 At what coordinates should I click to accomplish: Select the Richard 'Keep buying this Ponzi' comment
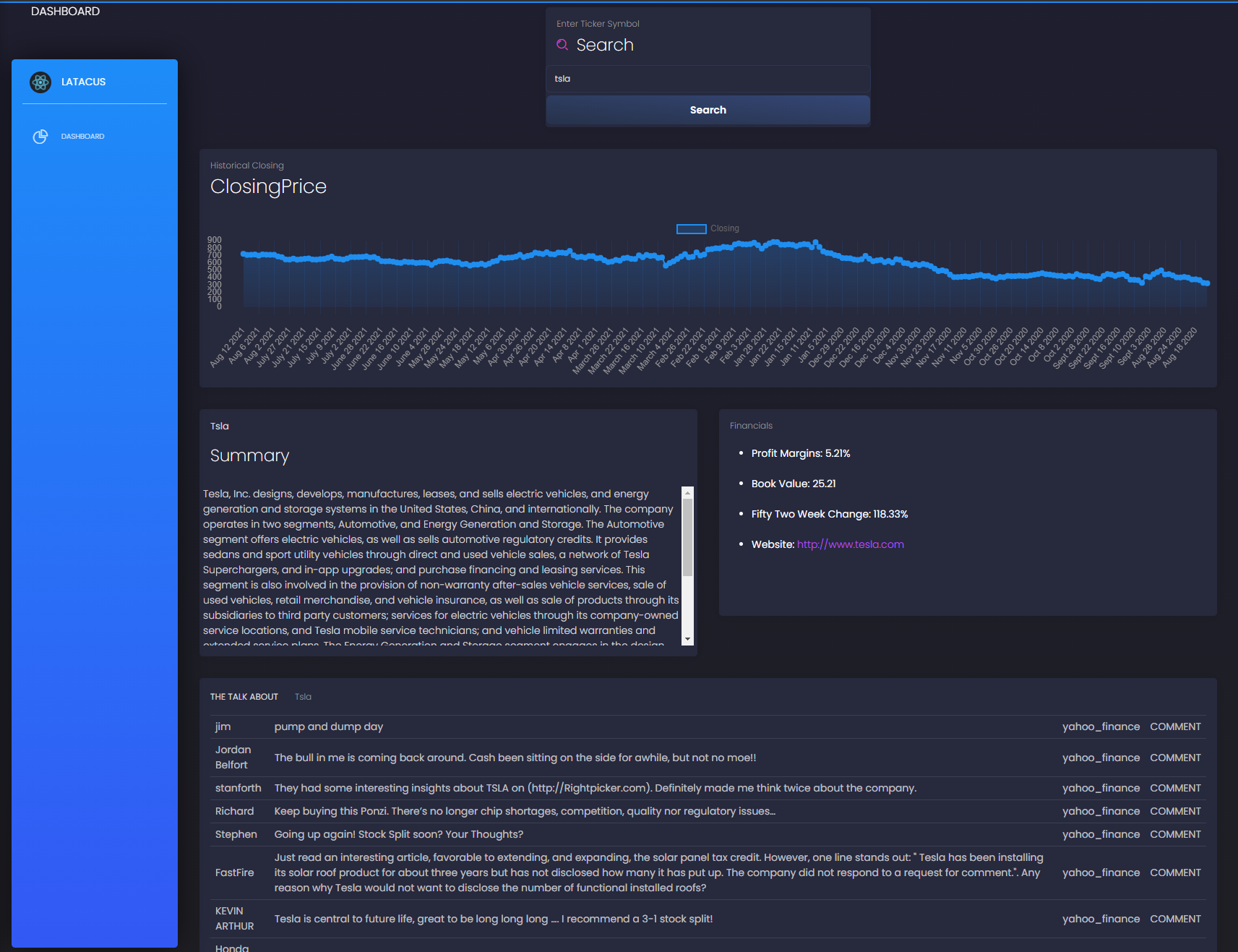point(525,811)
